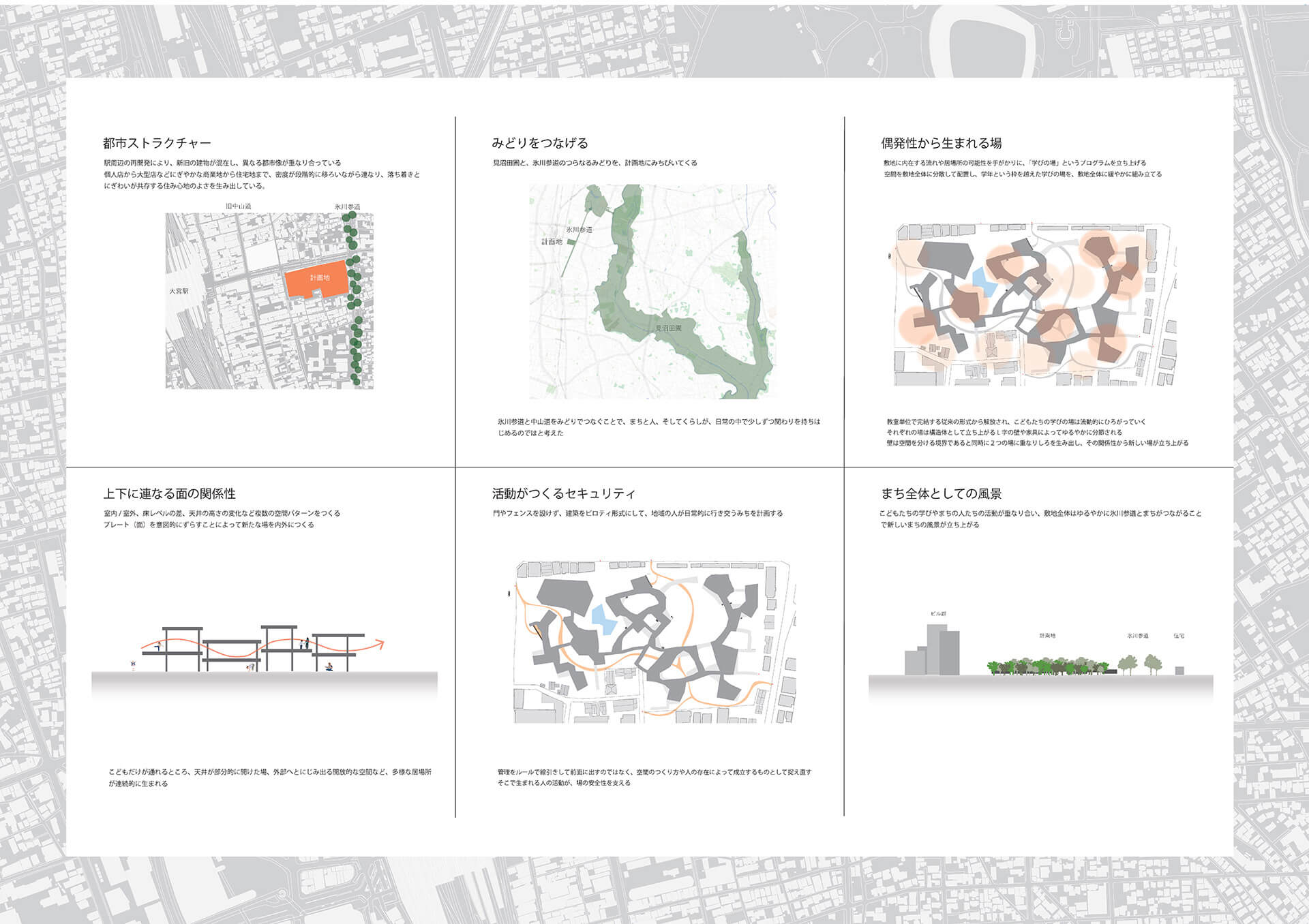Click the orange arrowhead in the section diagram

point(380,643)
